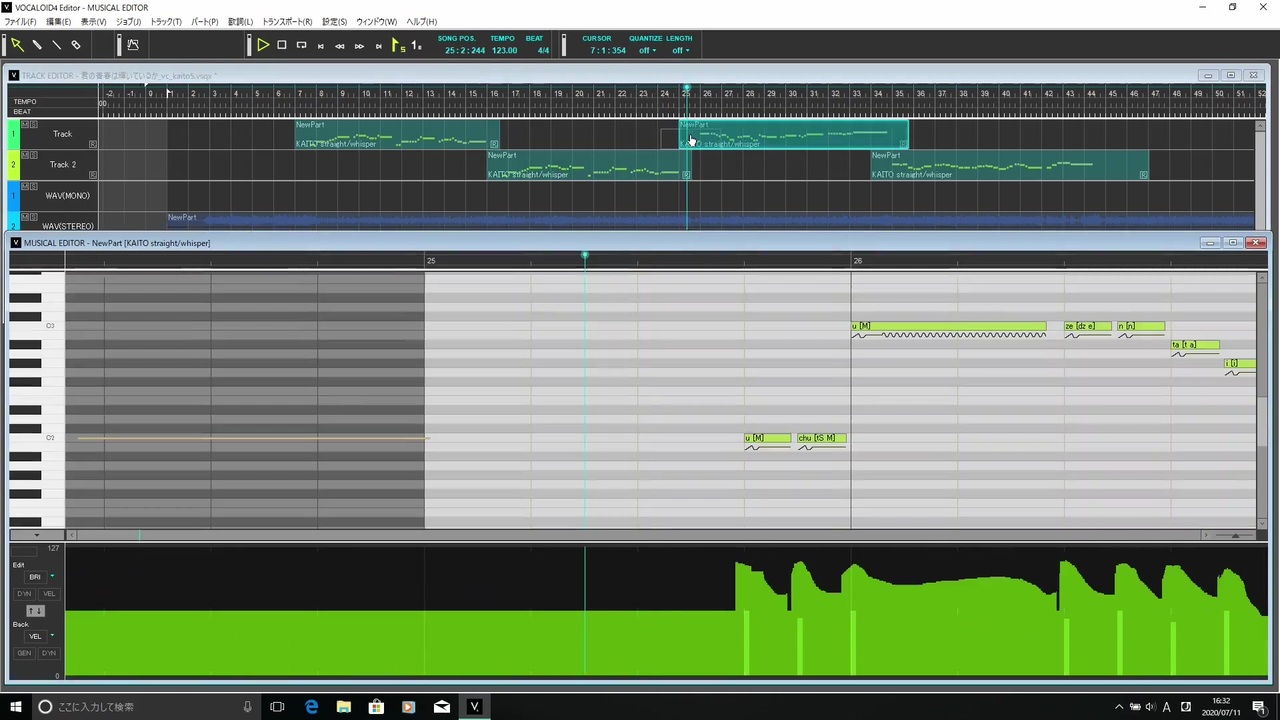1280x720 pixels.
Task: Select the pencil tool
Action: pos(37,45)
